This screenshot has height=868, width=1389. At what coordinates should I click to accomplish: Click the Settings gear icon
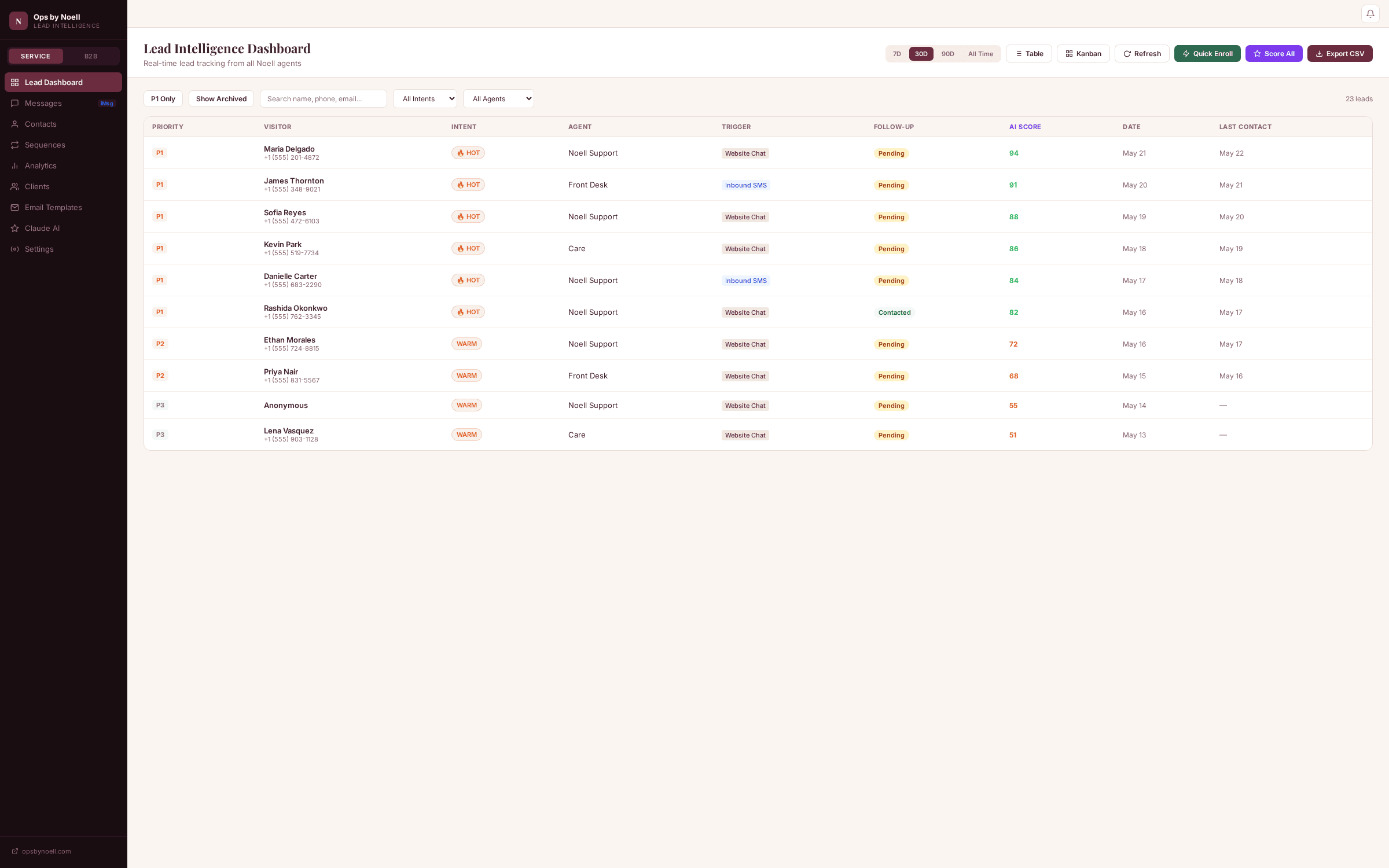tap(15, 249)
